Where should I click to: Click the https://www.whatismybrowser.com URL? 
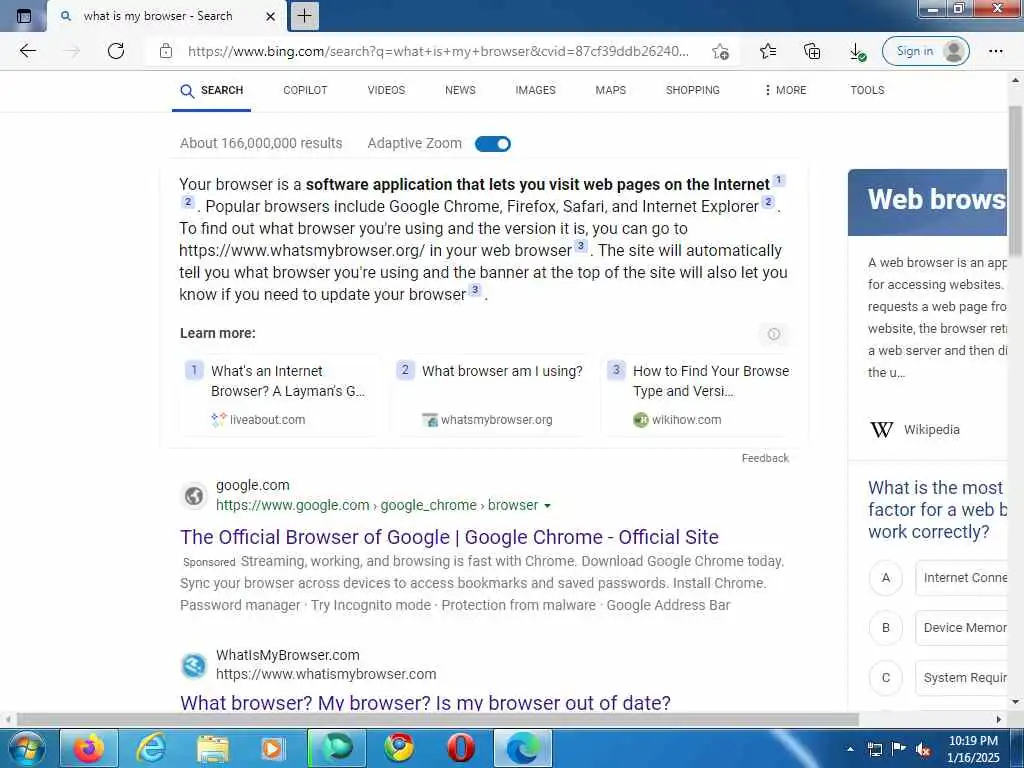tap(326, 674)
